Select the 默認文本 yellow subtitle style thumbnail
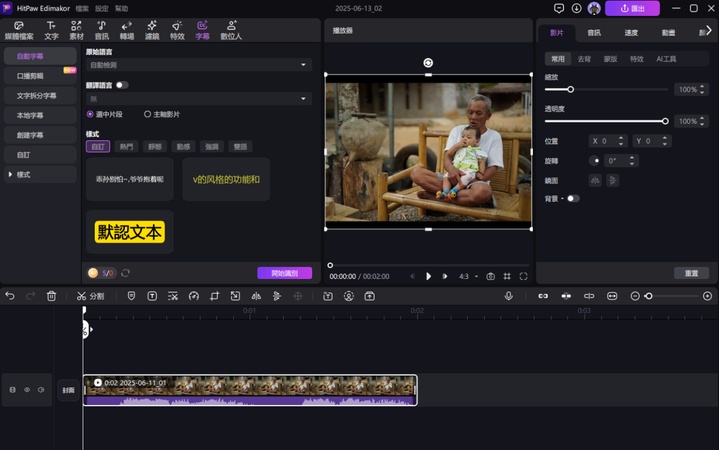Screen dimensions: 719x450 pos(130,232)
